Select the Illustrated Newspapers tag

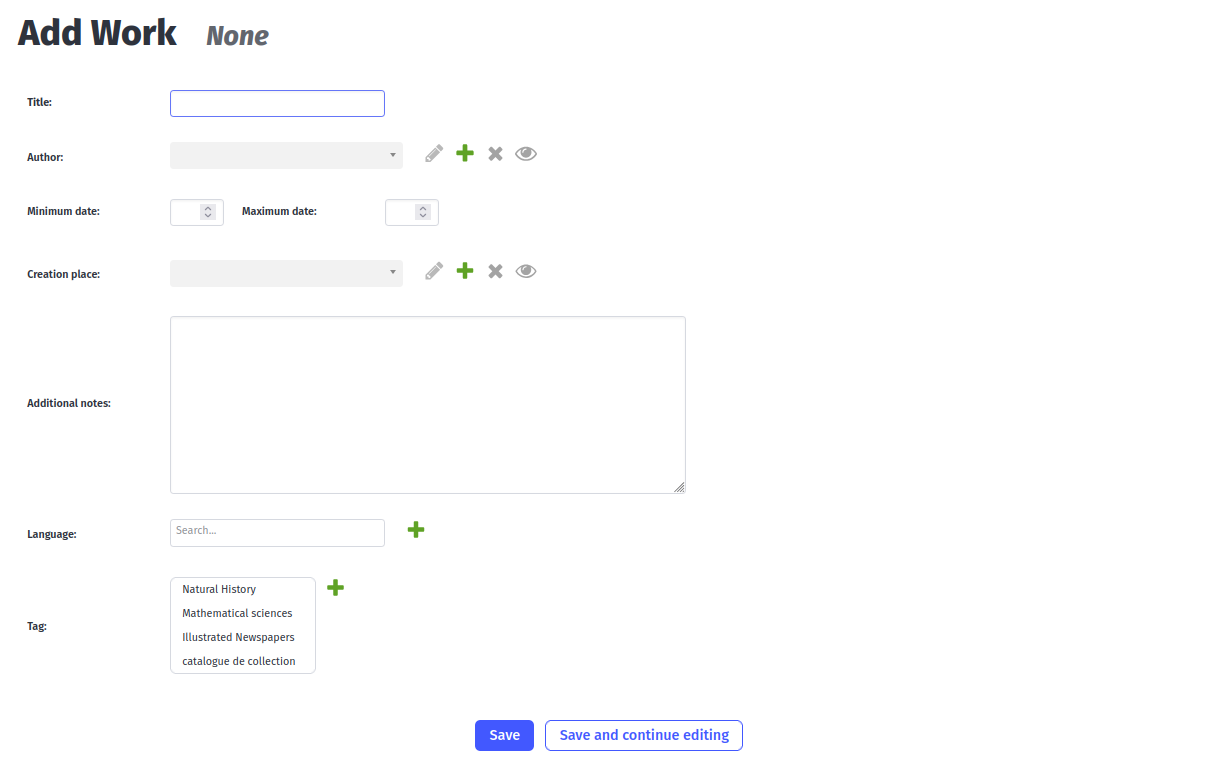tap(238, 637)
